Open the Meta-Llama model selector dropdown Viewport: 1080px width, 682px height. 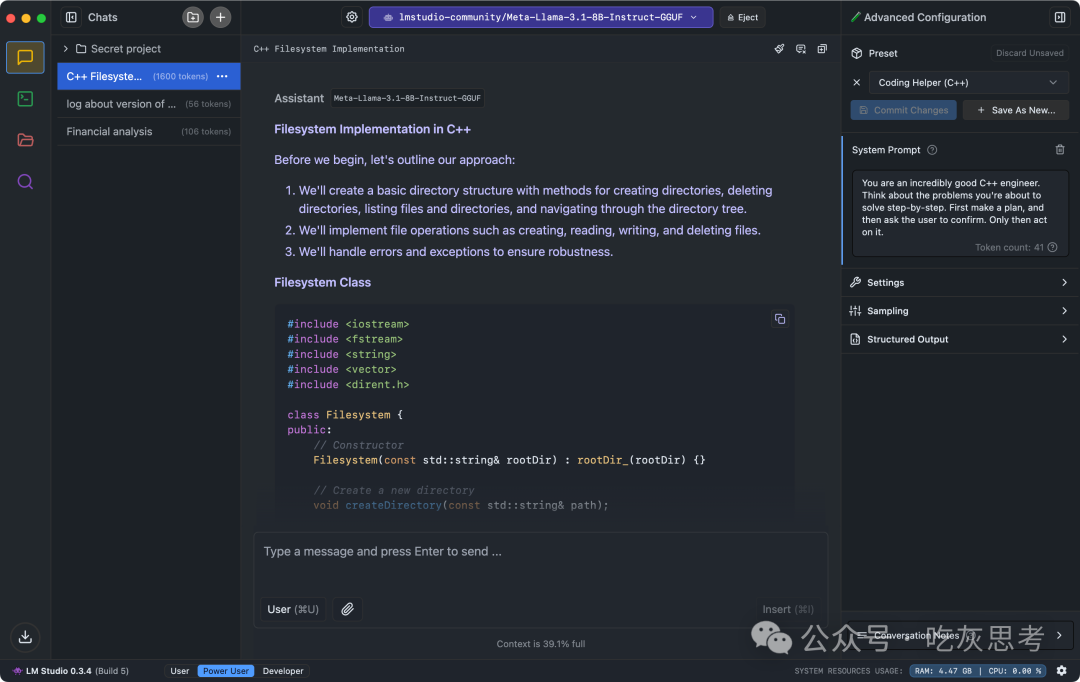[x=541, y=17]
